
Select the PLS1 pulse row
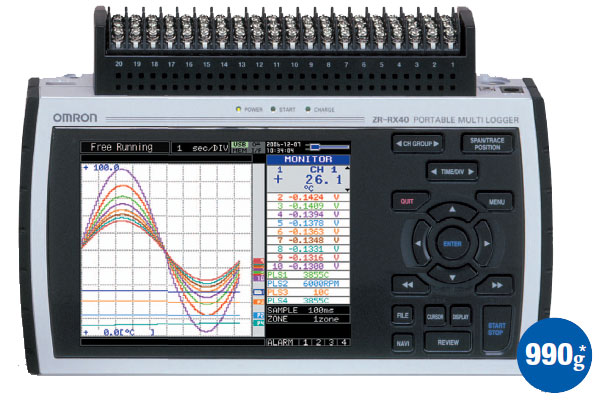point(308,275)
